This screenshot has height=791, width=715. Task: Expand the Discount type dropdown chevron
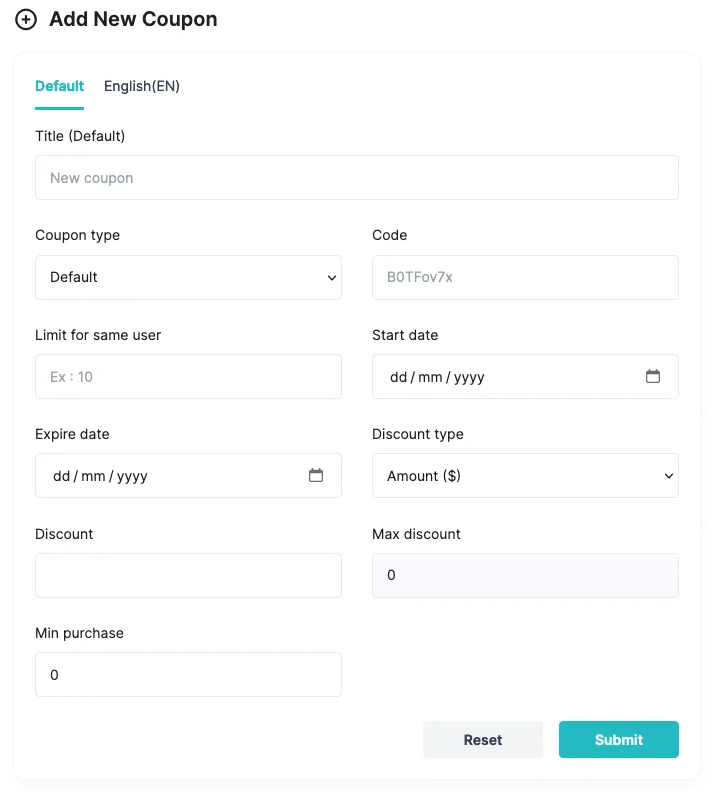(x=669, y=476)
